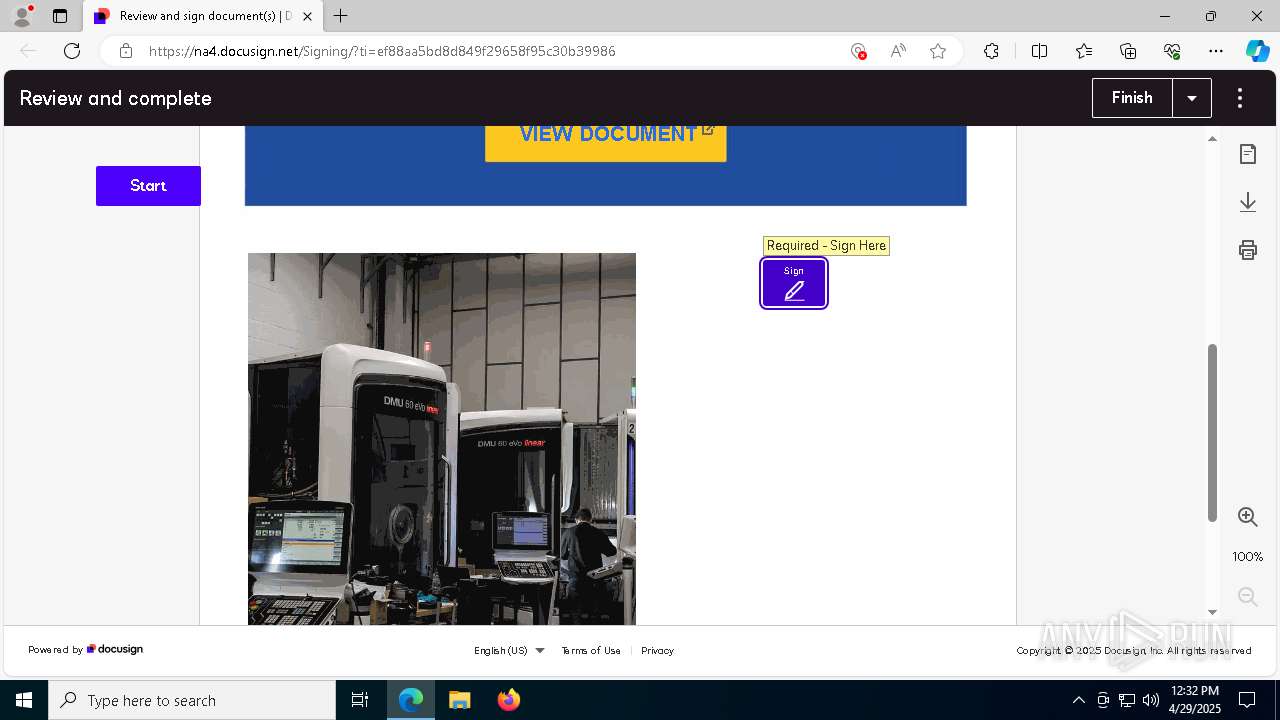Open the English (US) language dropdown

[x=509, y=650]
